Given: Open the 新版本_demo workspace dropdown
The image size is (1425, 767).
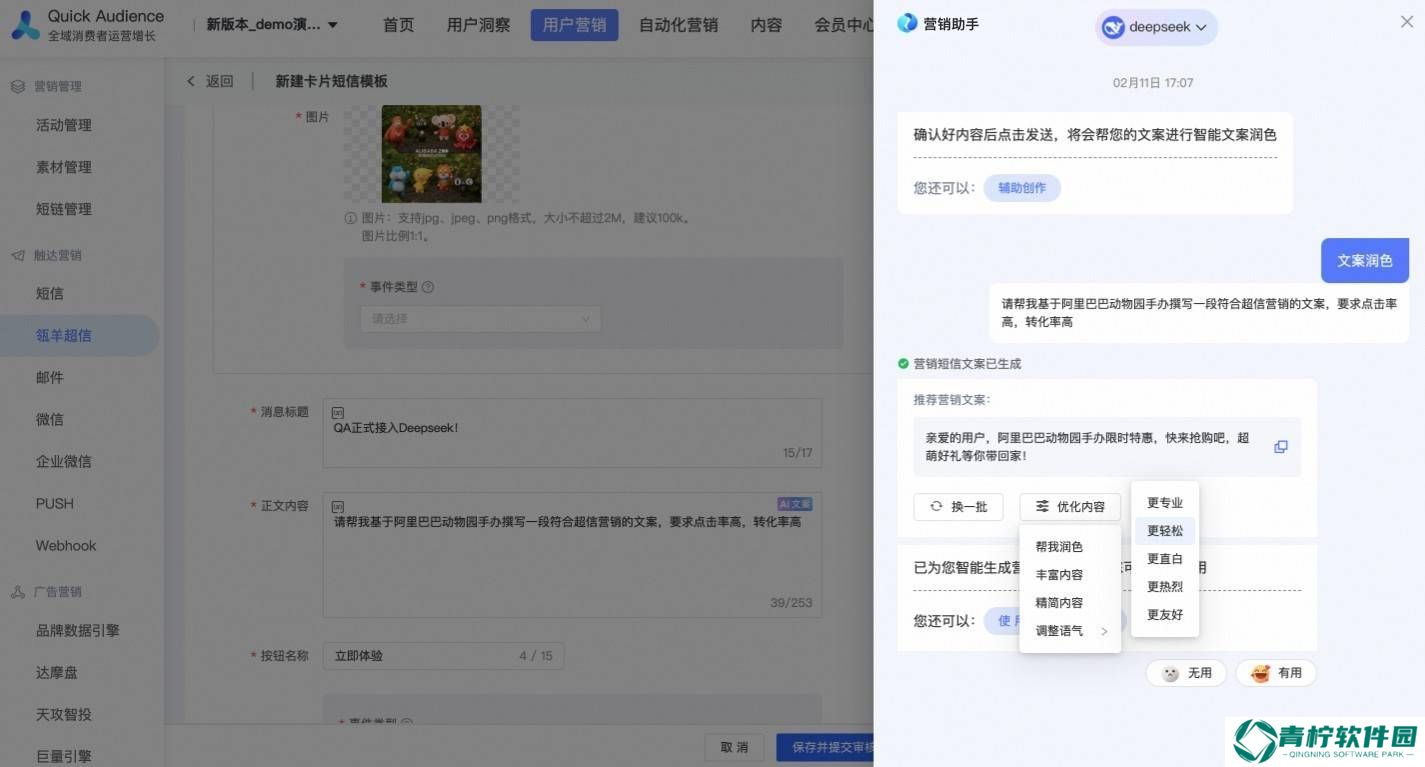Looking at the screenshot, I should pos(272,25).
